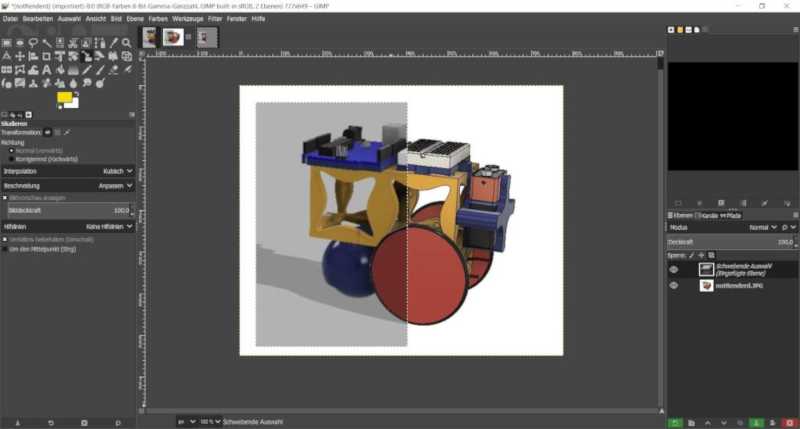The width and height of the screenshot is (800, 429).
Task: Create new layer from floating selection
Action: 674,423
